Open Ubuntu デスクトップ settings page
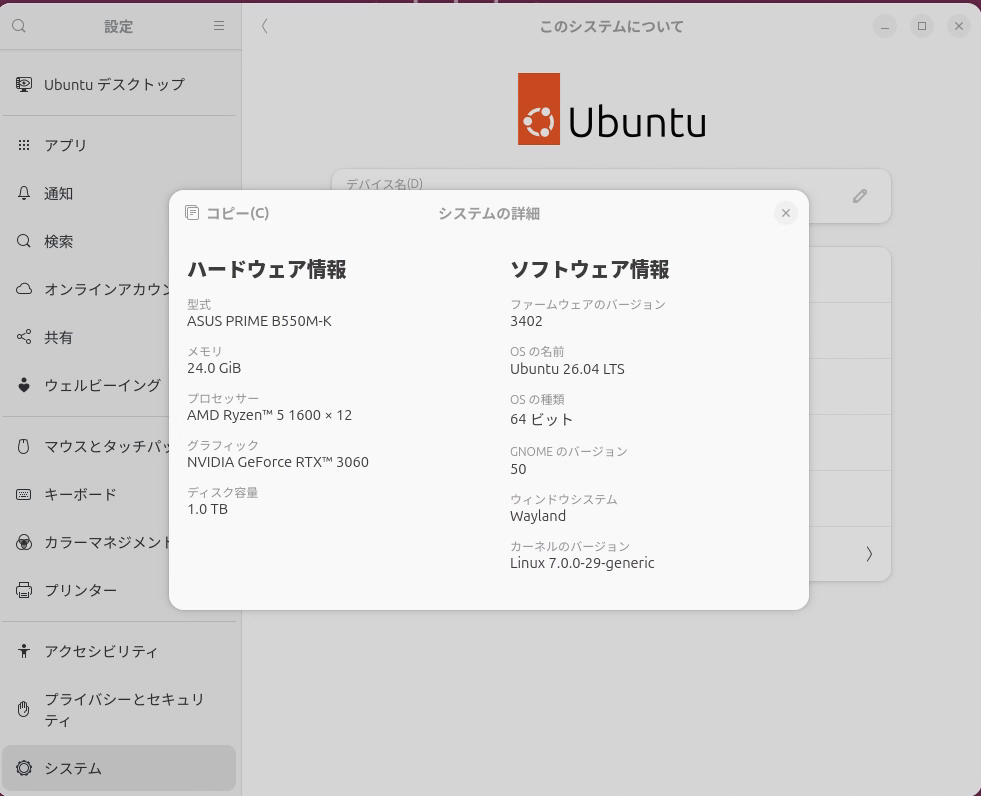 coord(119,84)
